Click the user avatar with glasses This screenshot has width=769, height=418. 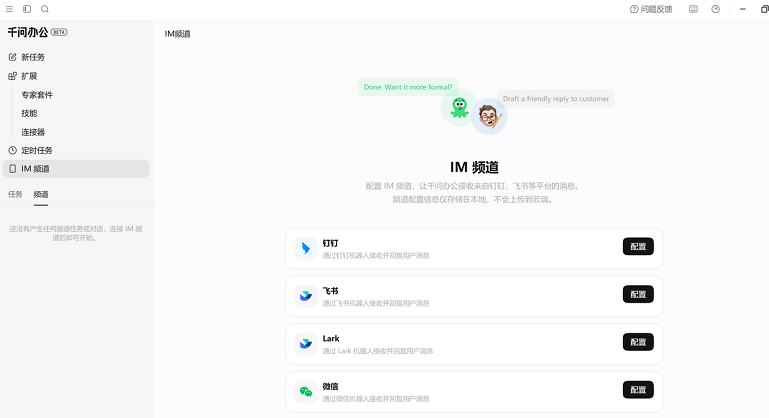[x=489, y=116]
